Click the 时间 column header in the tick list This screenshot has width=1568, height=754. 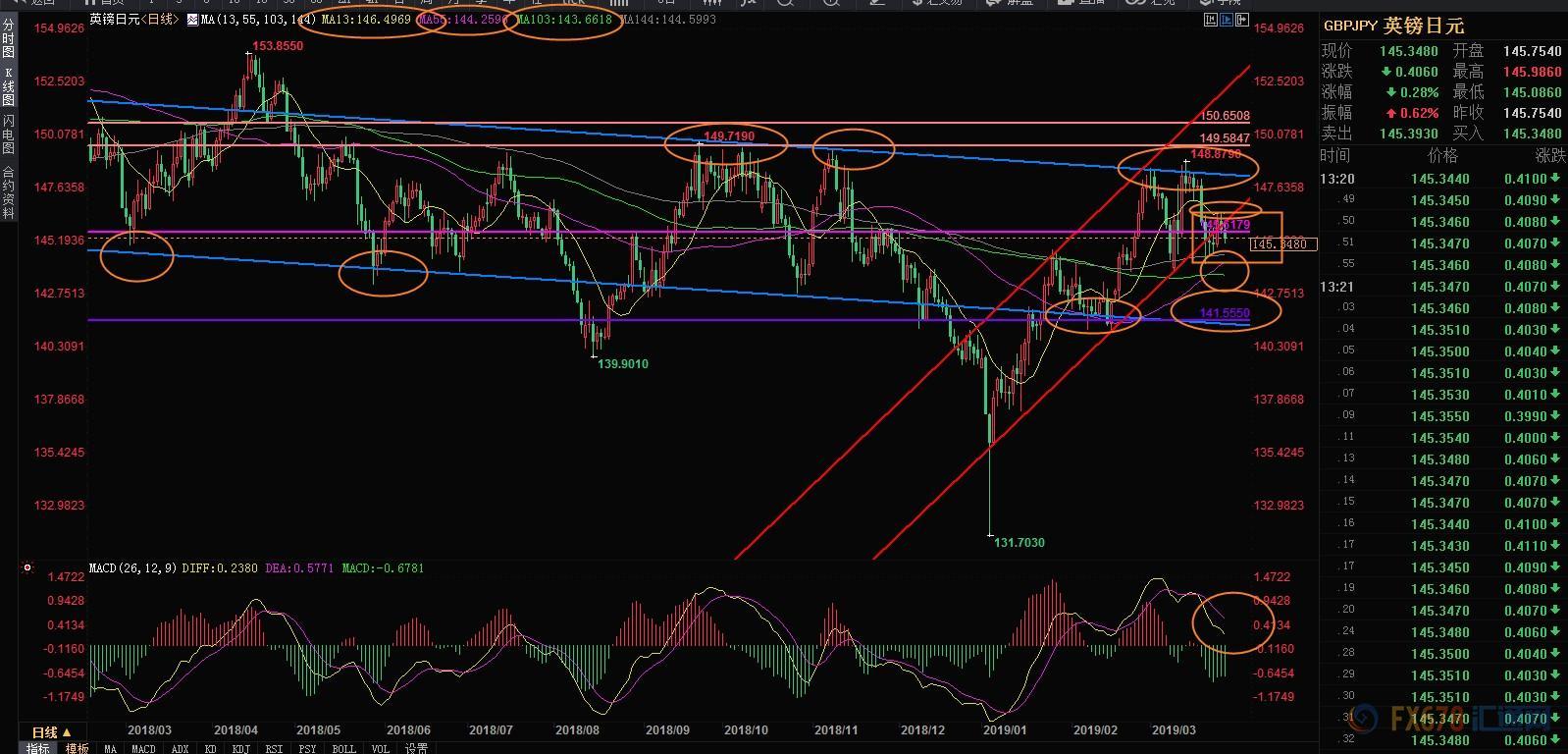point(1334,155)
